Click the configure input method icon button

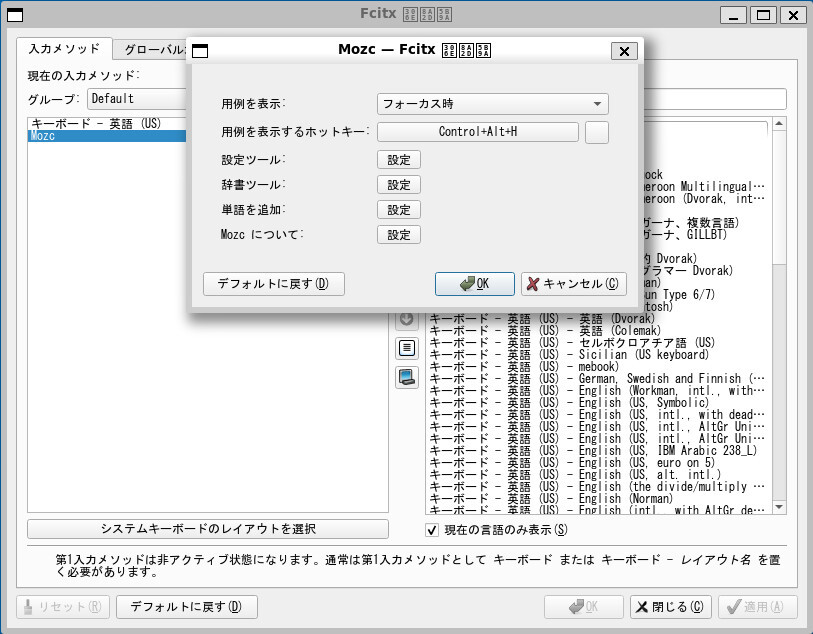tap(406, 348)
